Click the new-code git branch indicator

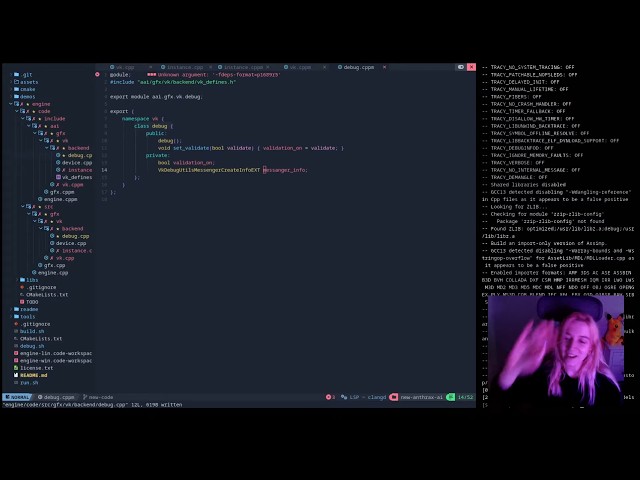98,397
